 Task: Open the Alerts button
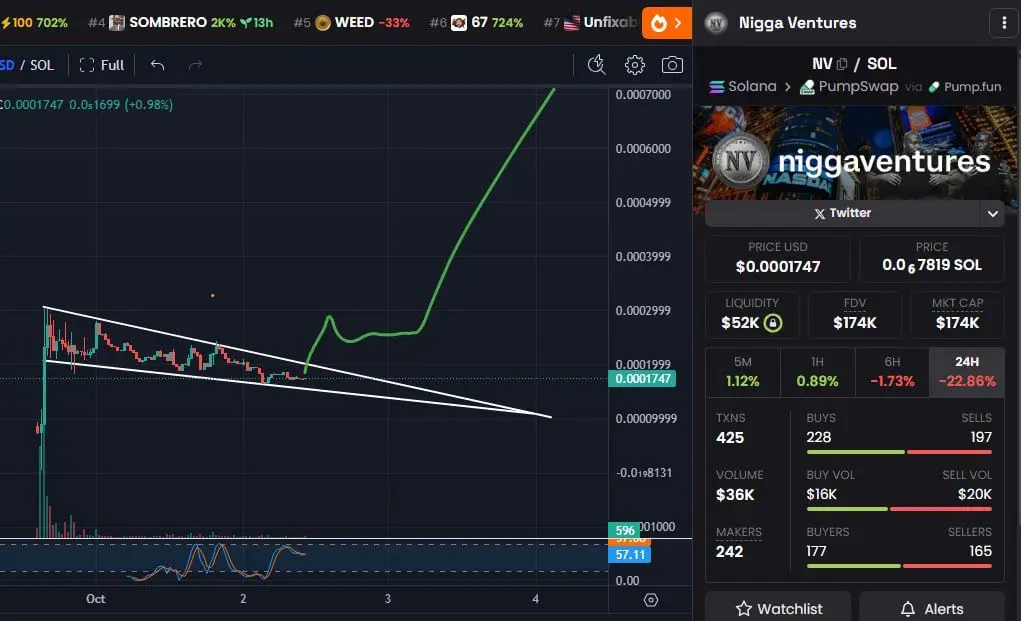click(x=932, y=609)
